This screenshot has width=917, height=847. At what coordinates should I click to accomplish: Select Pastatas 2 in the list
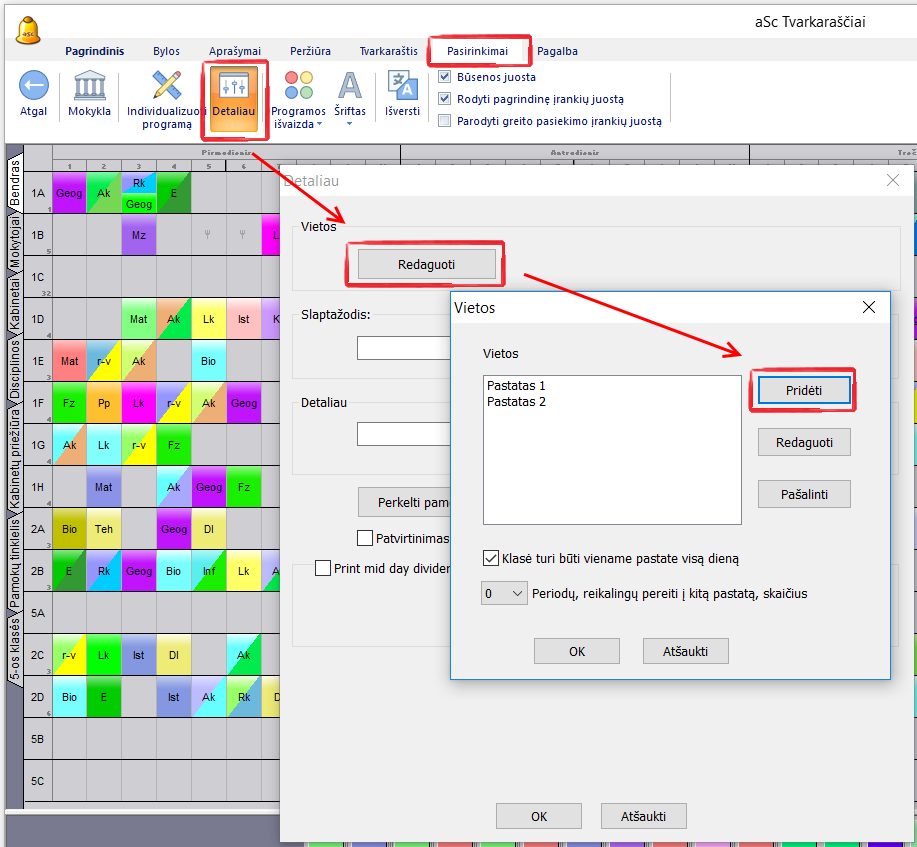pos(516,402)
